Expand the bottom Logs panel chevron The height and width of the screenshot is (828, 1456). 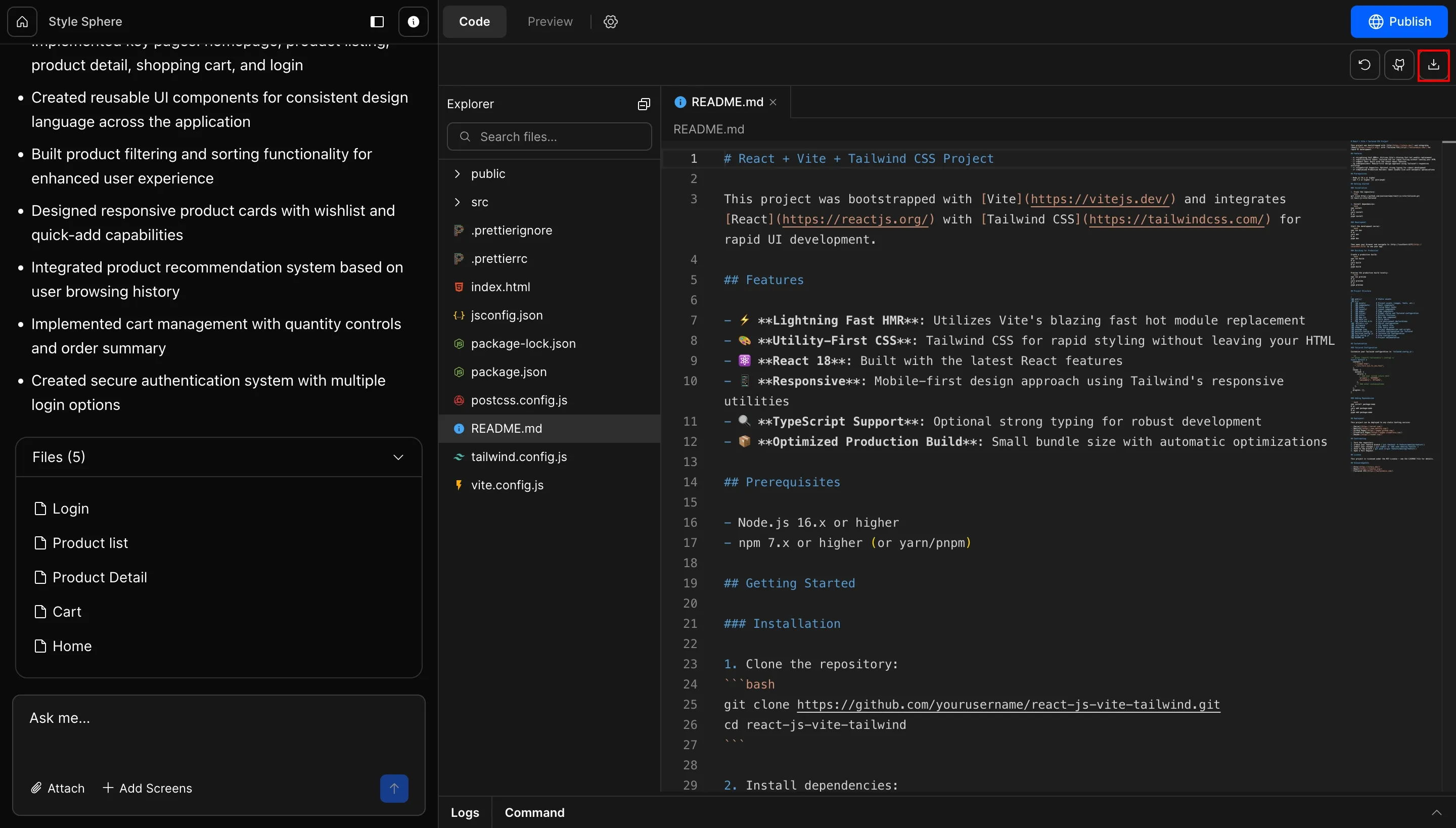coord(1437,813)
